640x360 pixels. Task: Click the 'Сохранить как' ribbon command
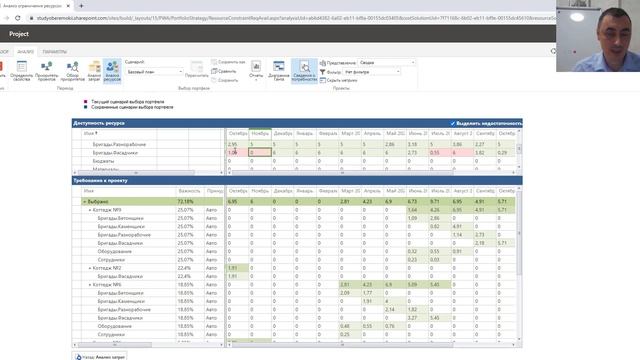(228, 62)
